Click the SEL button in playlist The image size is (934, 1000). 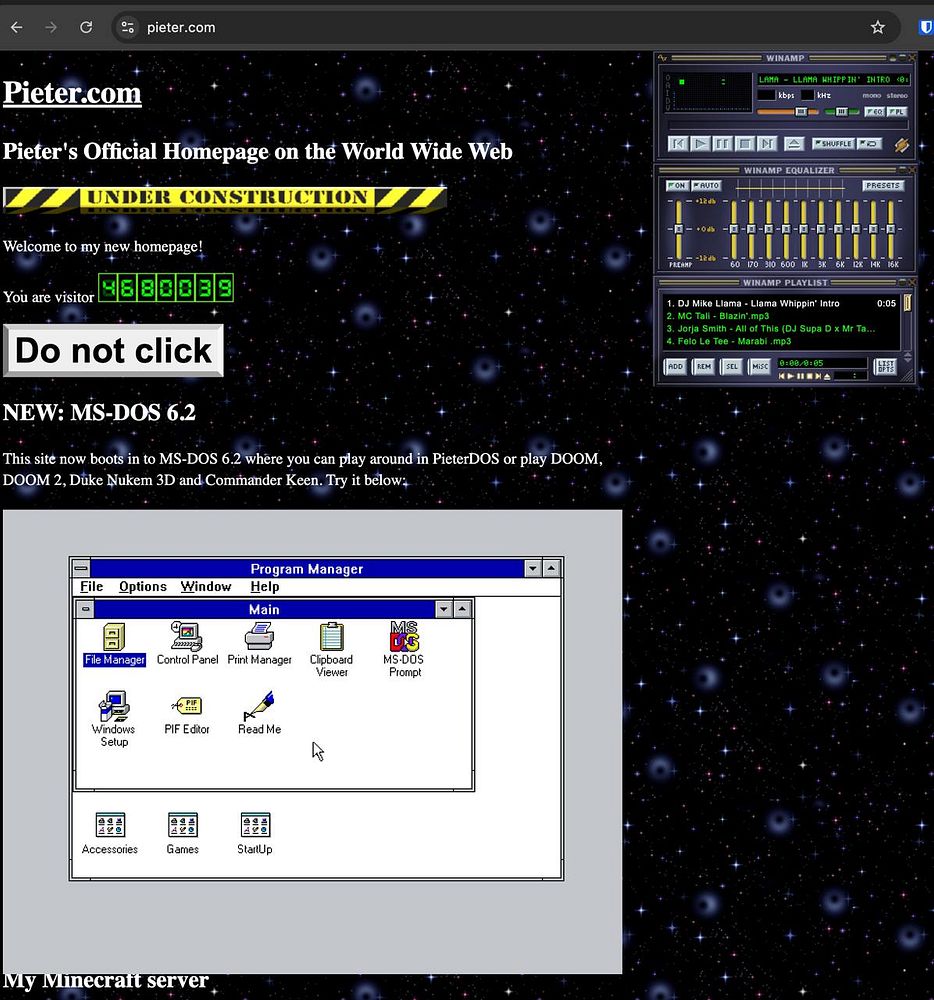coord(732,367)
